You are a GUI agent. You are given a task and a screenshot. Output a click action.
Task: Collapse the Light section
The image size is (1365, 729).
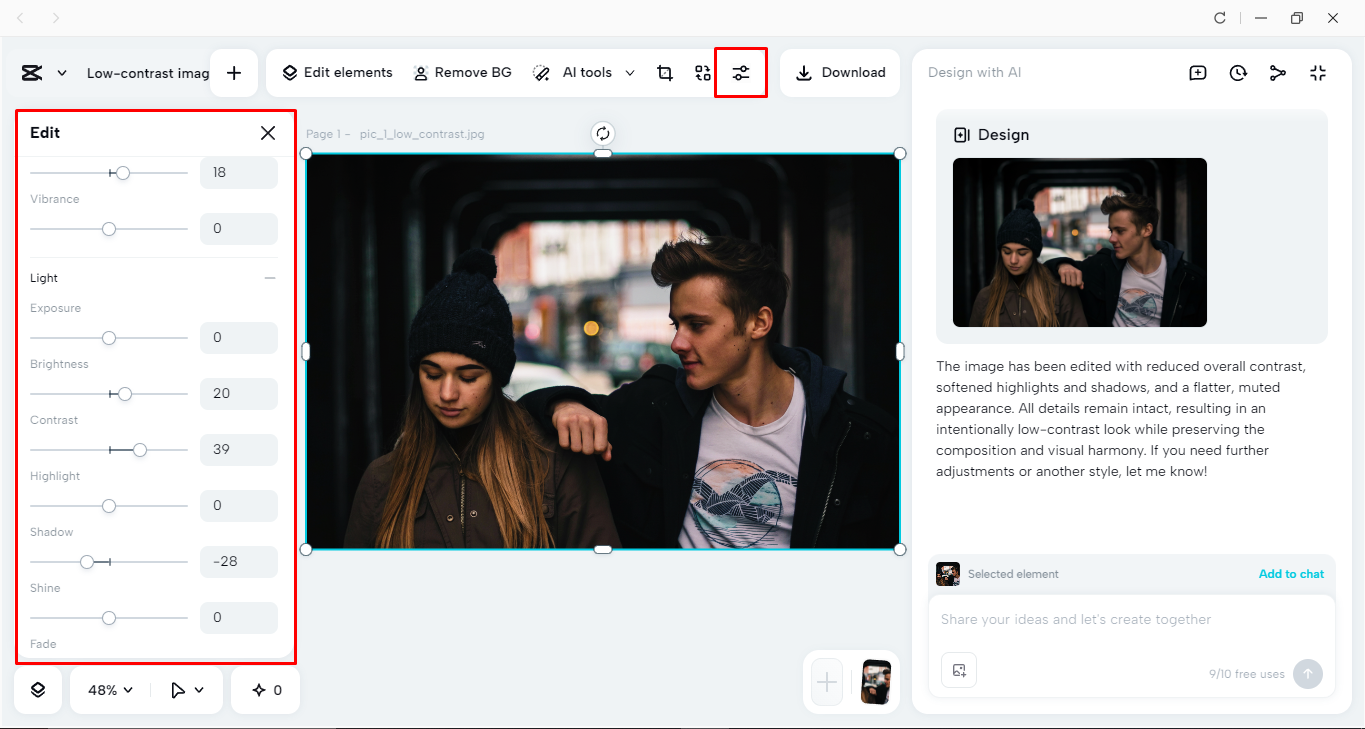269,278
